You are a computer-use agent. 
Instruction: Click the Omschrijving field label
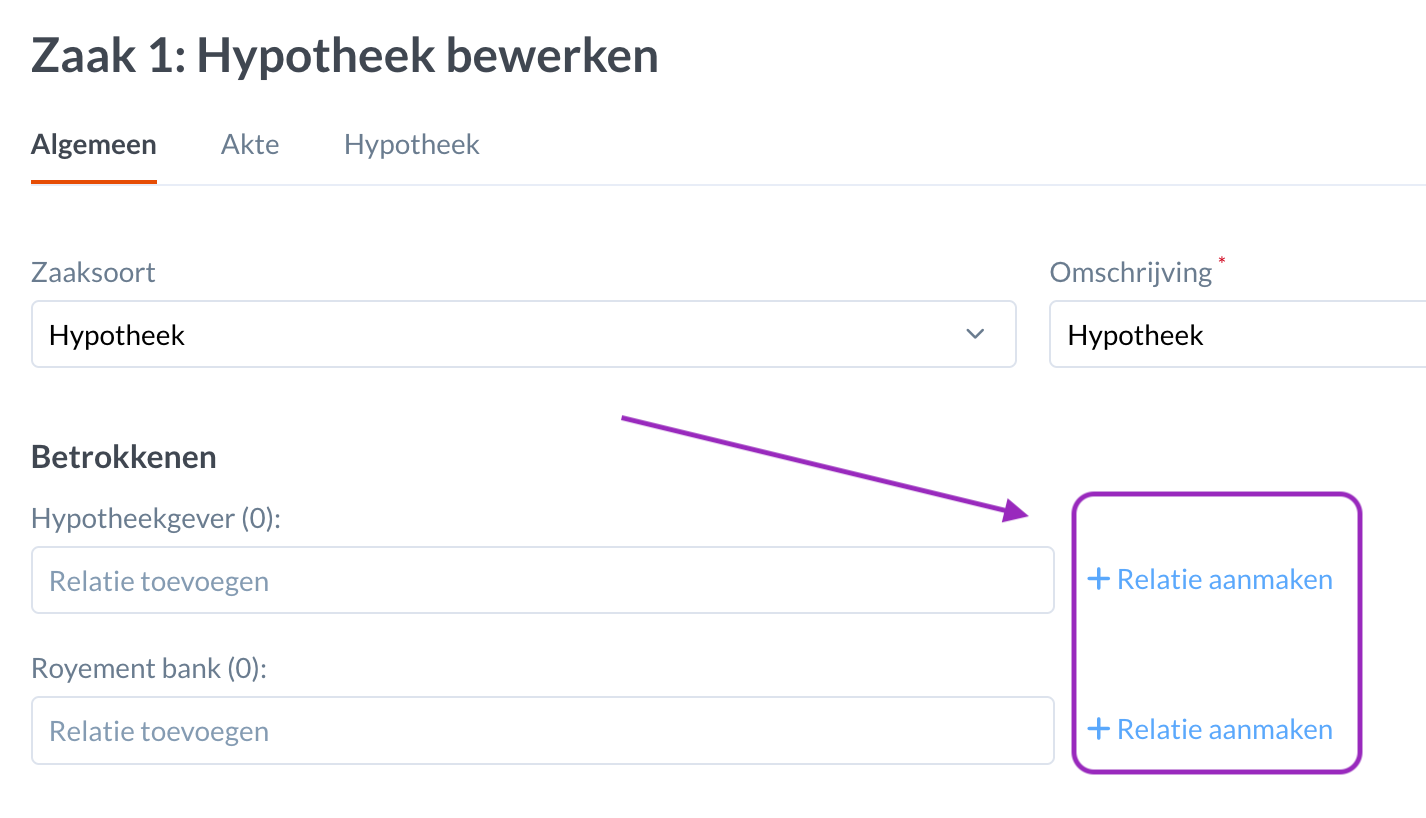click(1130, 272)
